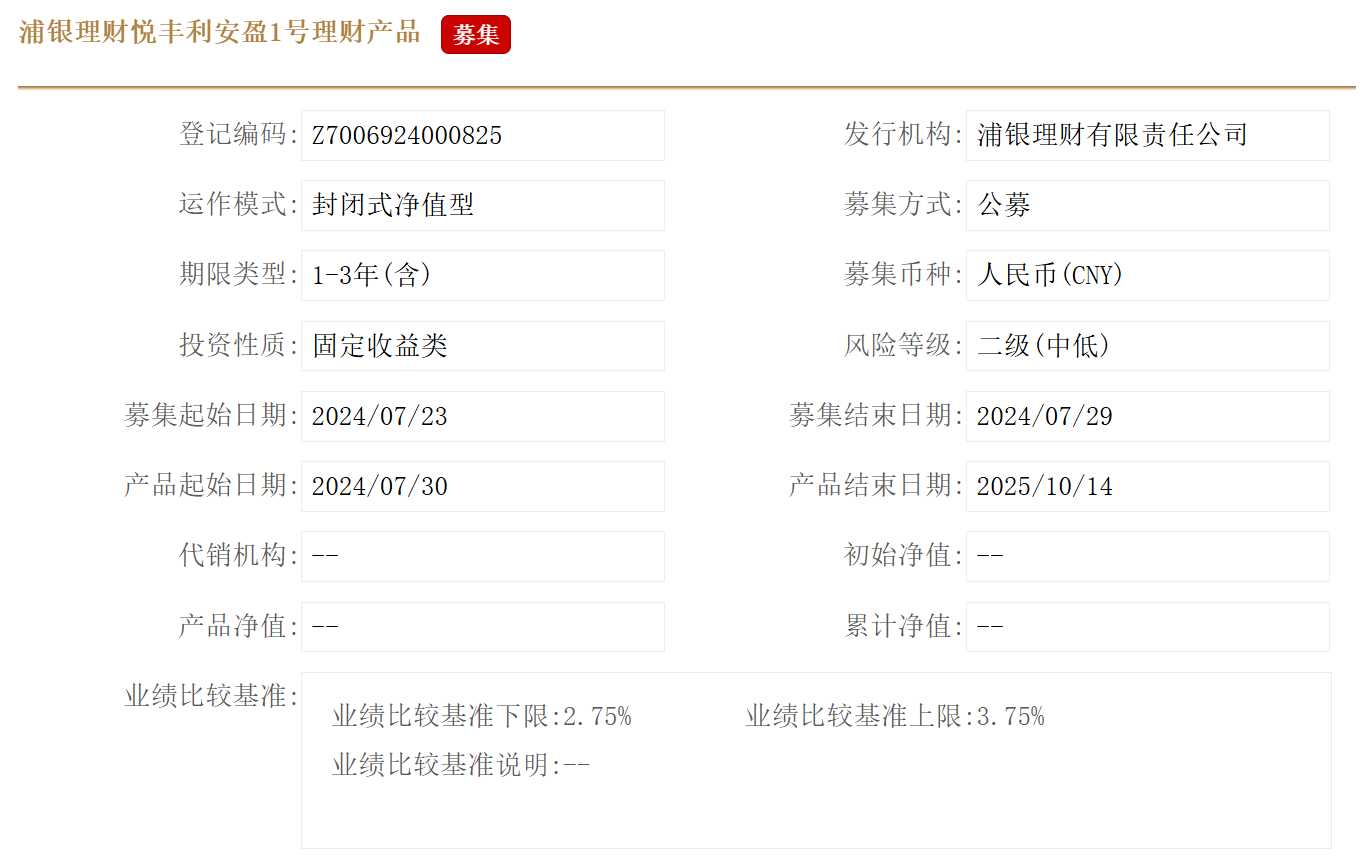Viewport: 1360px width, 867px height.
Task: Click the benchmark upper limit text 3.75%
Action: click(x=1011, y=717)
